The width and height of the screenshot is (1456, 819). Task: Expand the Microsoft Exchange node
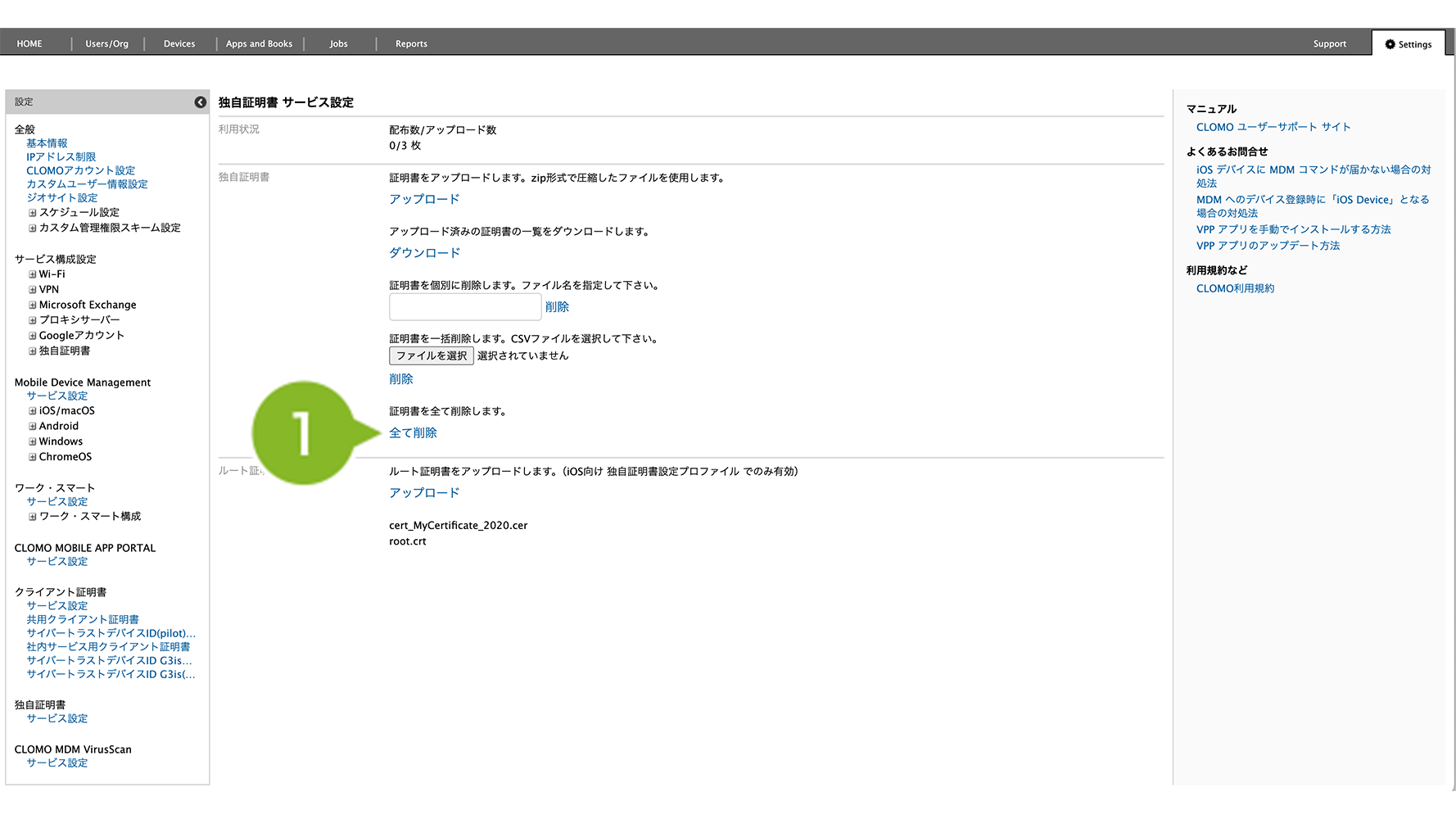[33, 305]
